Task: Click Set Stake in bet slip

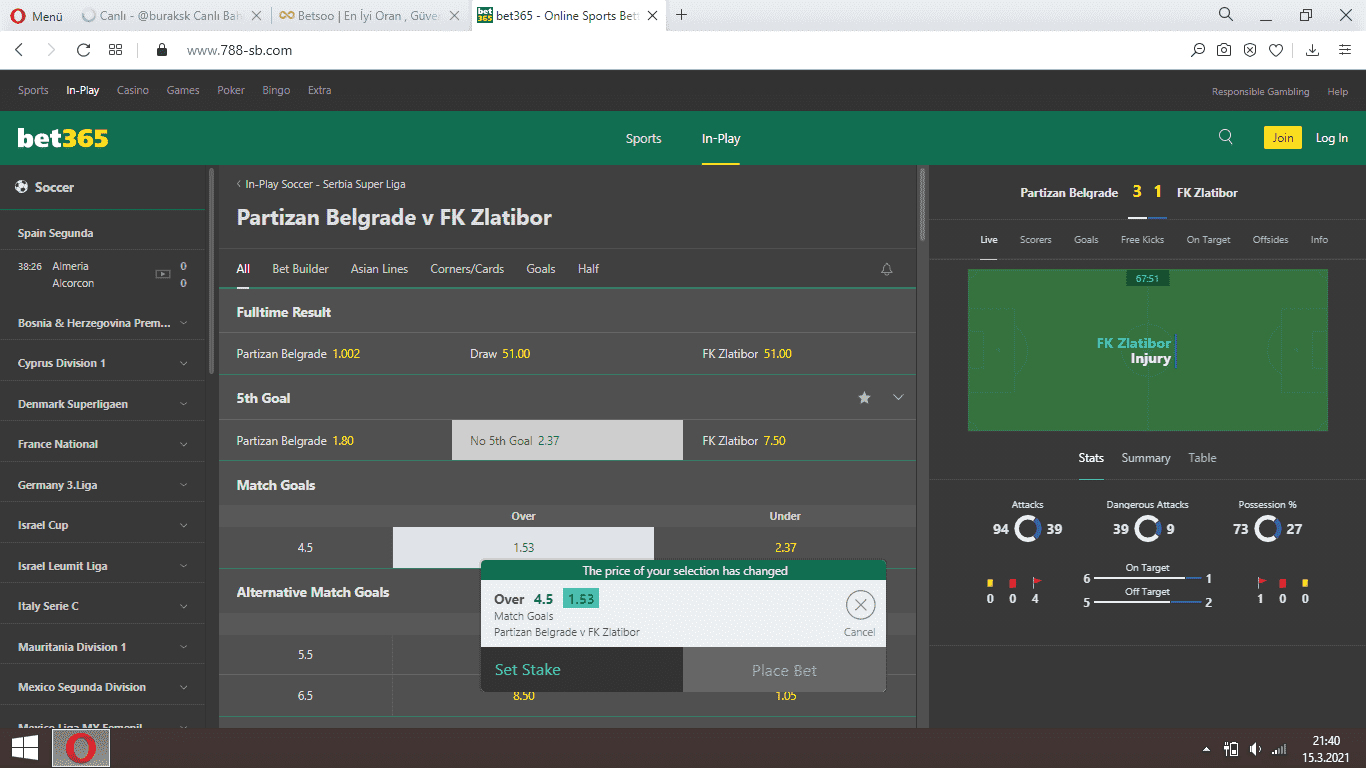Action: pyautogui.click(x=582, y=670)
